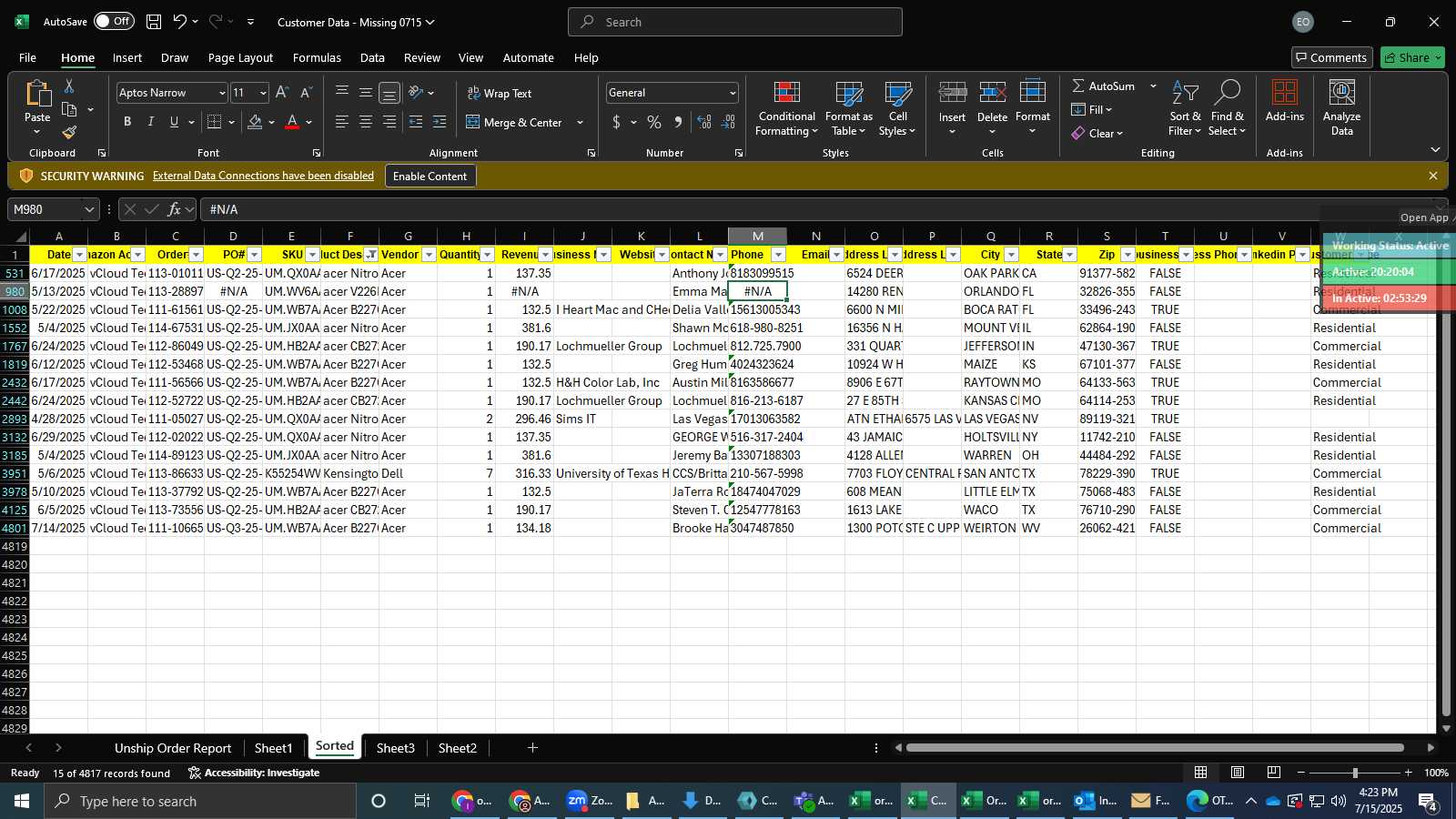Open the Phone column filter dropdown
The width and height of the screenshot is (1456, 819).
tap(778, 255)
